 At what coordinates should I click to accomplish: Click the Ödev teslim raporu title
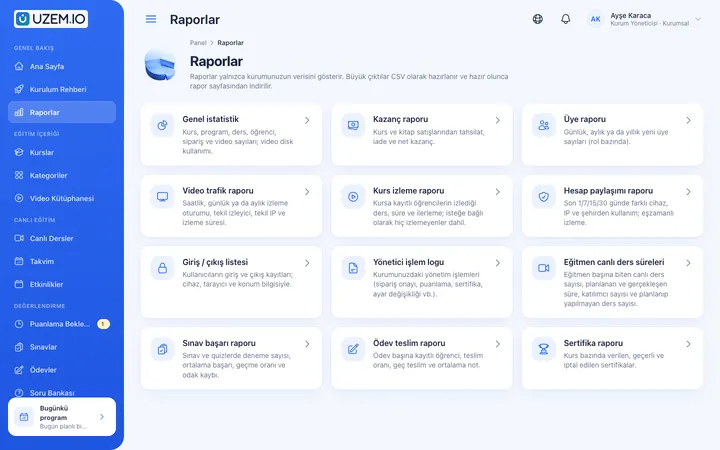pyautogui.click(x=409, y=343)
